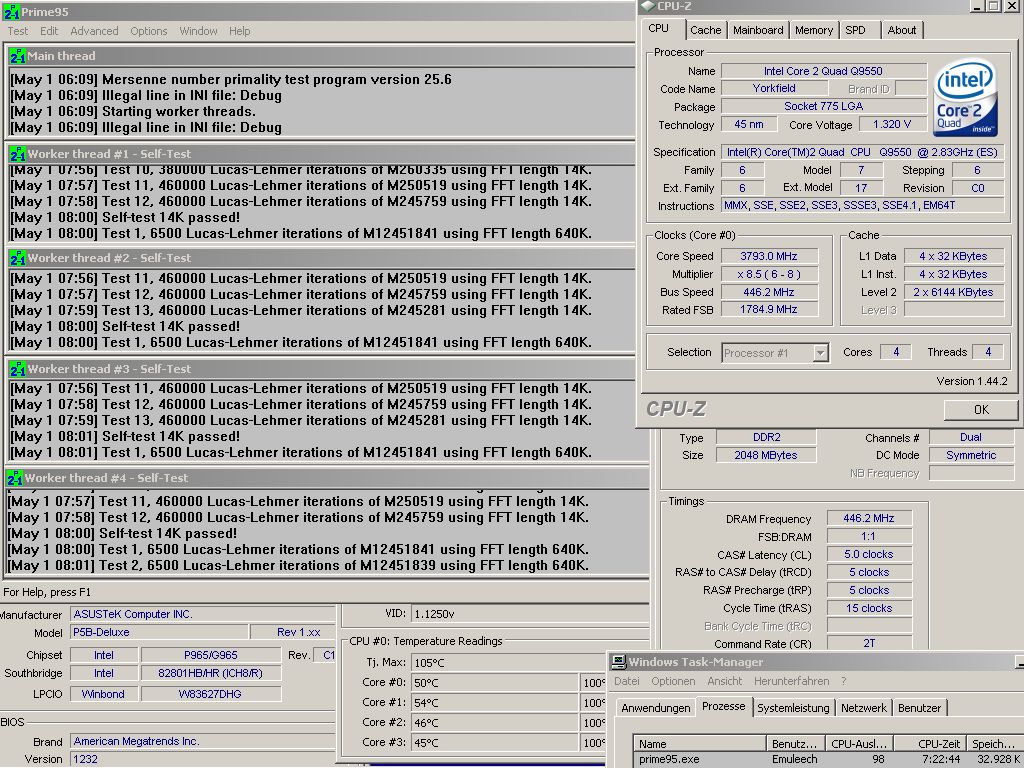Open the Options menu in Prime95

[x=148, y=31]
